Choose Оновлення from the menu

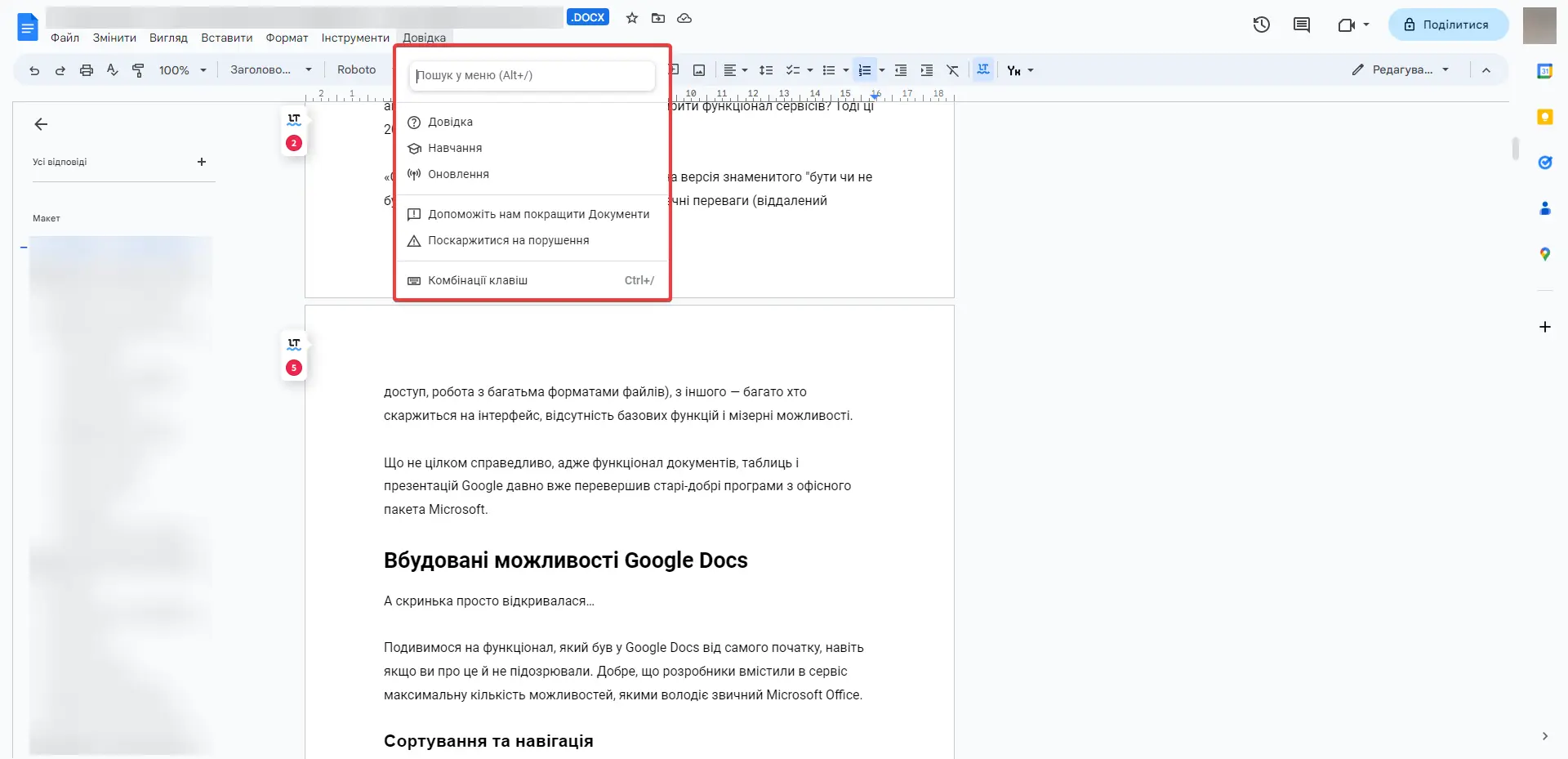click(x=532, y=174)
